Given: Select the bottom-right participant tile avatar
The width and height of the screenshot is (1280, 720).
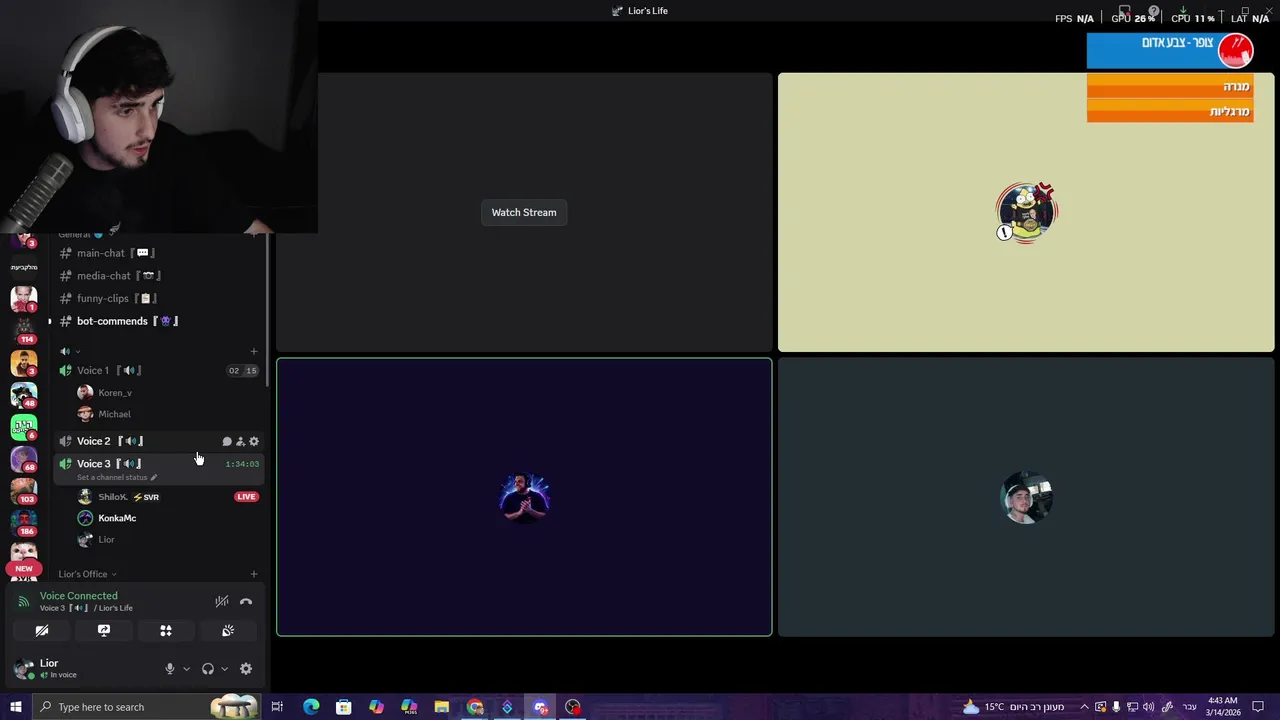Looking at the screenshot, I should click(1026, 497).
